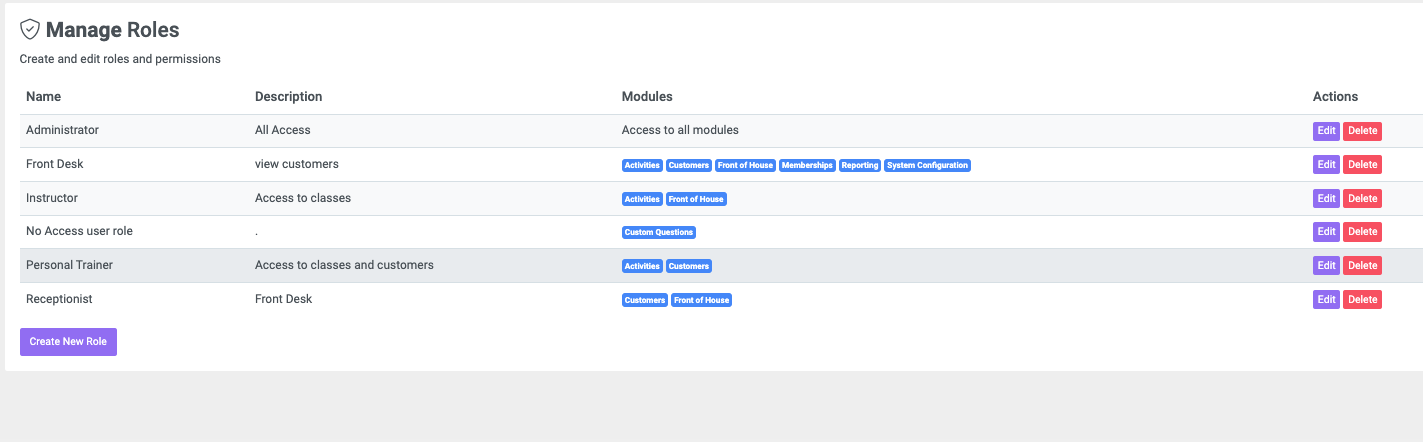Image resolution: width=1423 pixels, height=442 pixels.
Task: Select the Customers tag in Front Desk row
Action: click(x=688, y=165)
